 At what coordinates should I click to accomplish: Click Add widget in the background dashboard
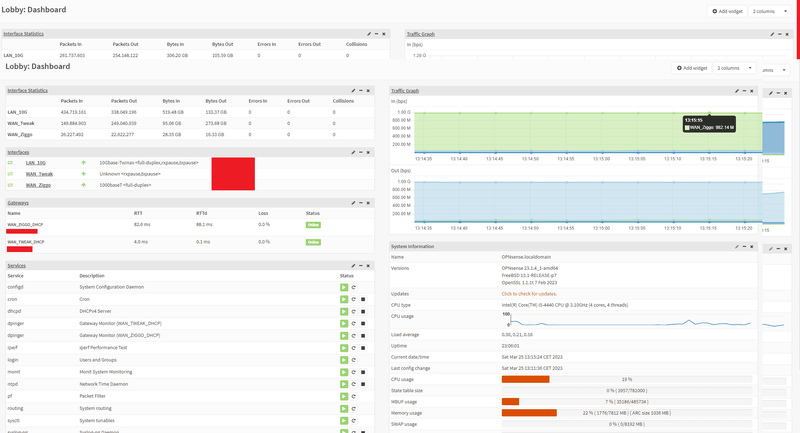[x=727, y=11]
